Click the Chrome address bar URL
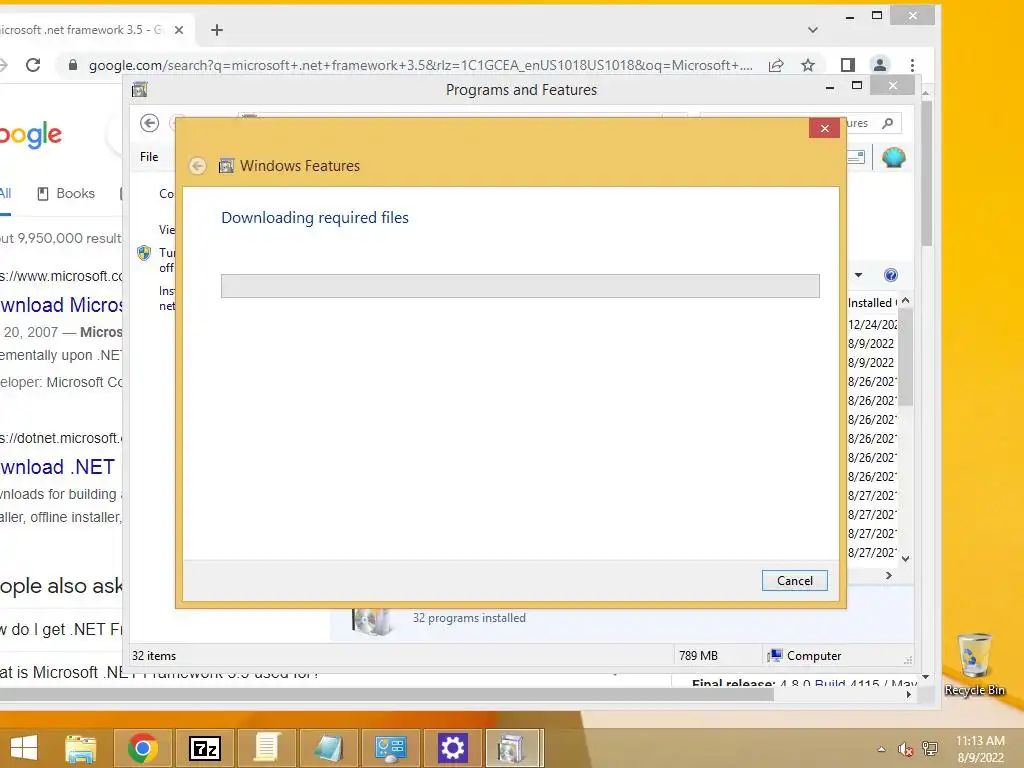1024x768 pixels. coord(421,65)
